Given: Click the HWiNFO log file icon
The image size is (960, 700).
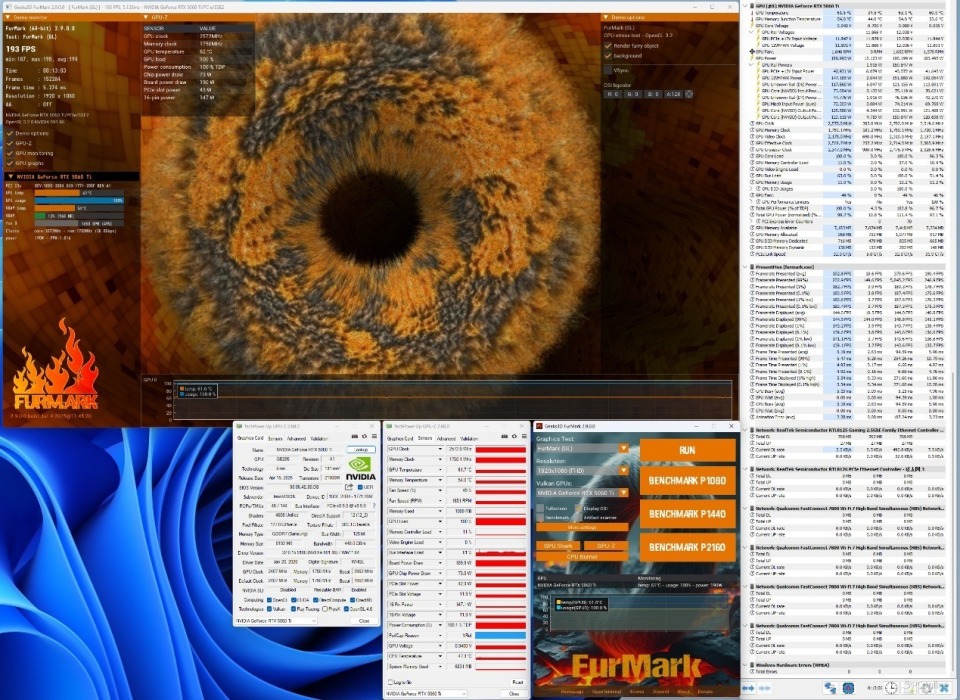Looking at the screenshot, I should click(x=909, y=687).
